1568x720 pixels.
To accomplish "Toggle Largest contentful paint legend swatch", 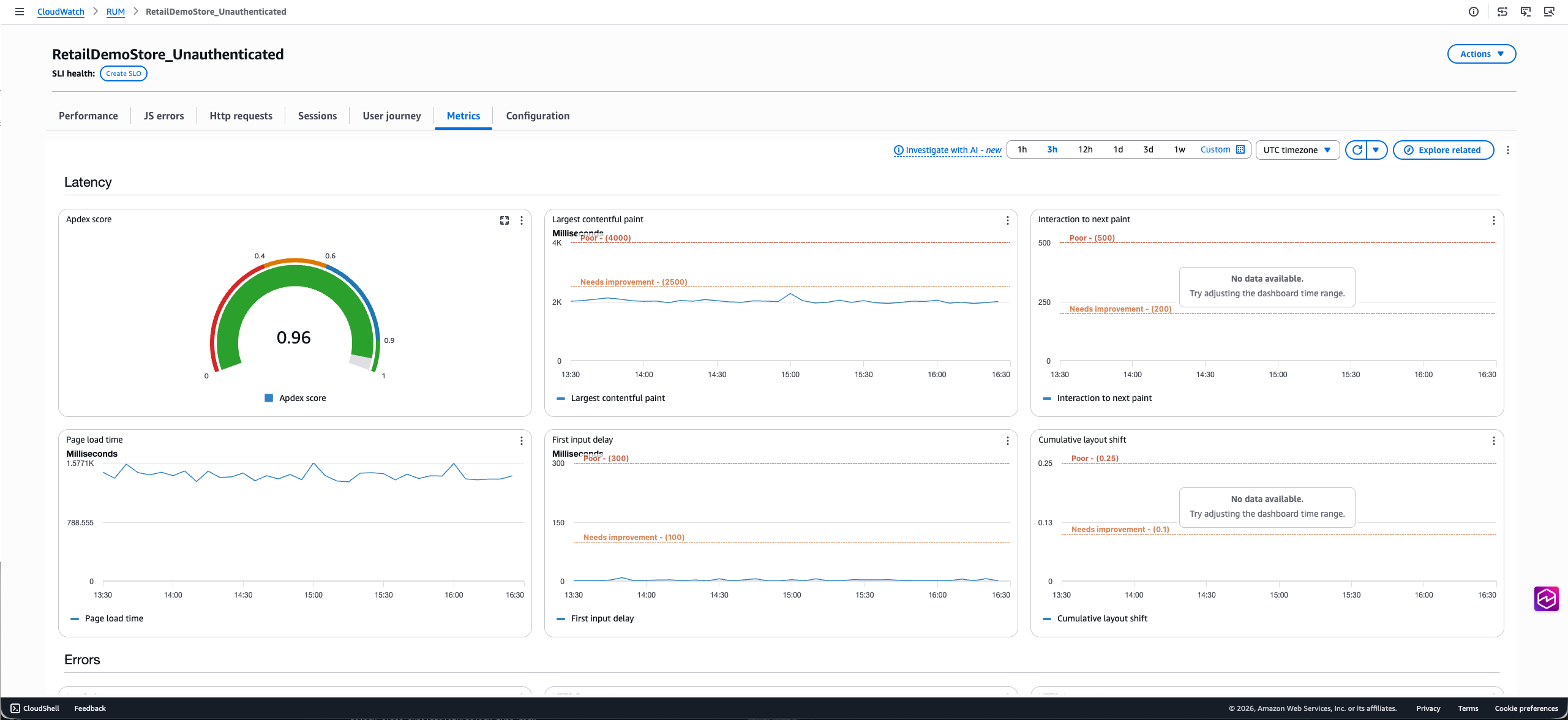I will [x=560, y=399].
